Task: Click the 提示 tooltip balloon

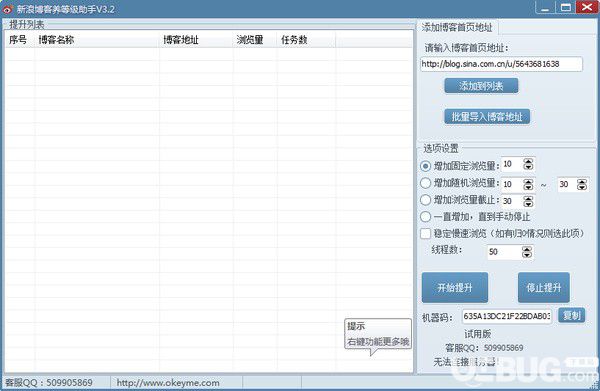Action: point(378,334)
